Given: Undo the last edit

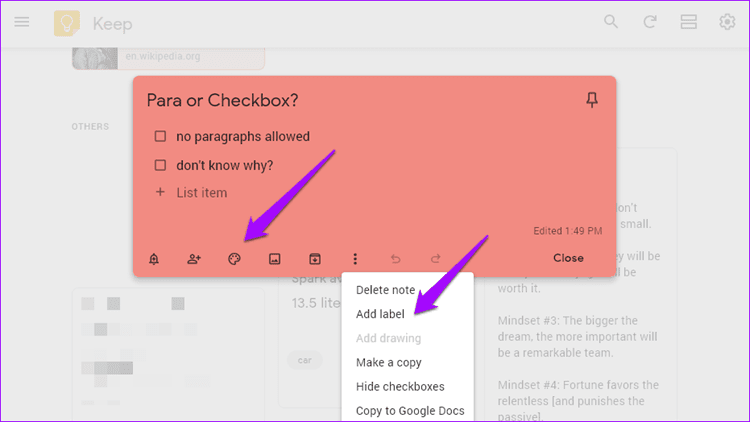Looking at the screenshot, I should pyautogui.click(x=396, y=259).
